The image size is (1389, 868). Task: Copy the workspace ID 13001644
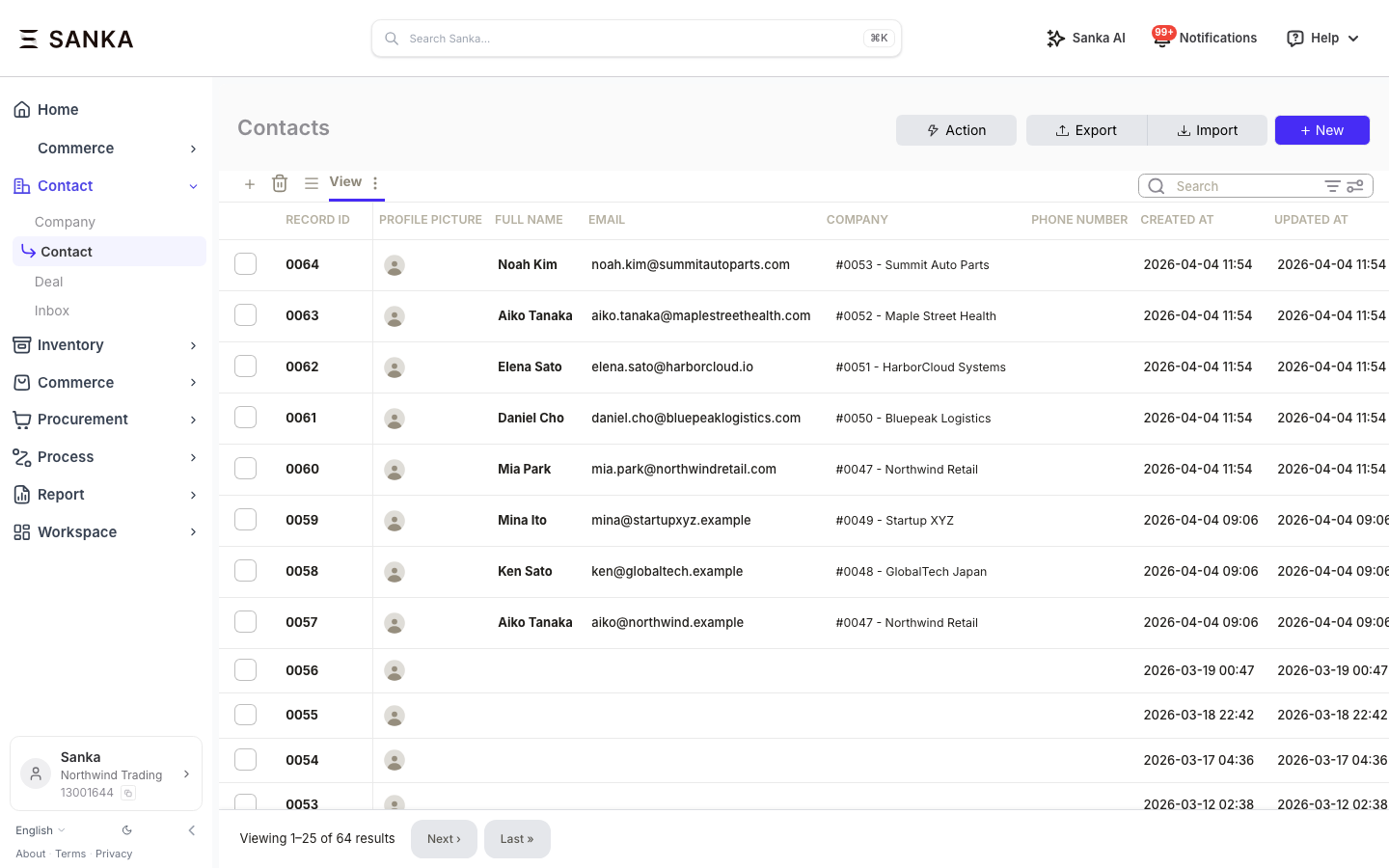[128, 794]
